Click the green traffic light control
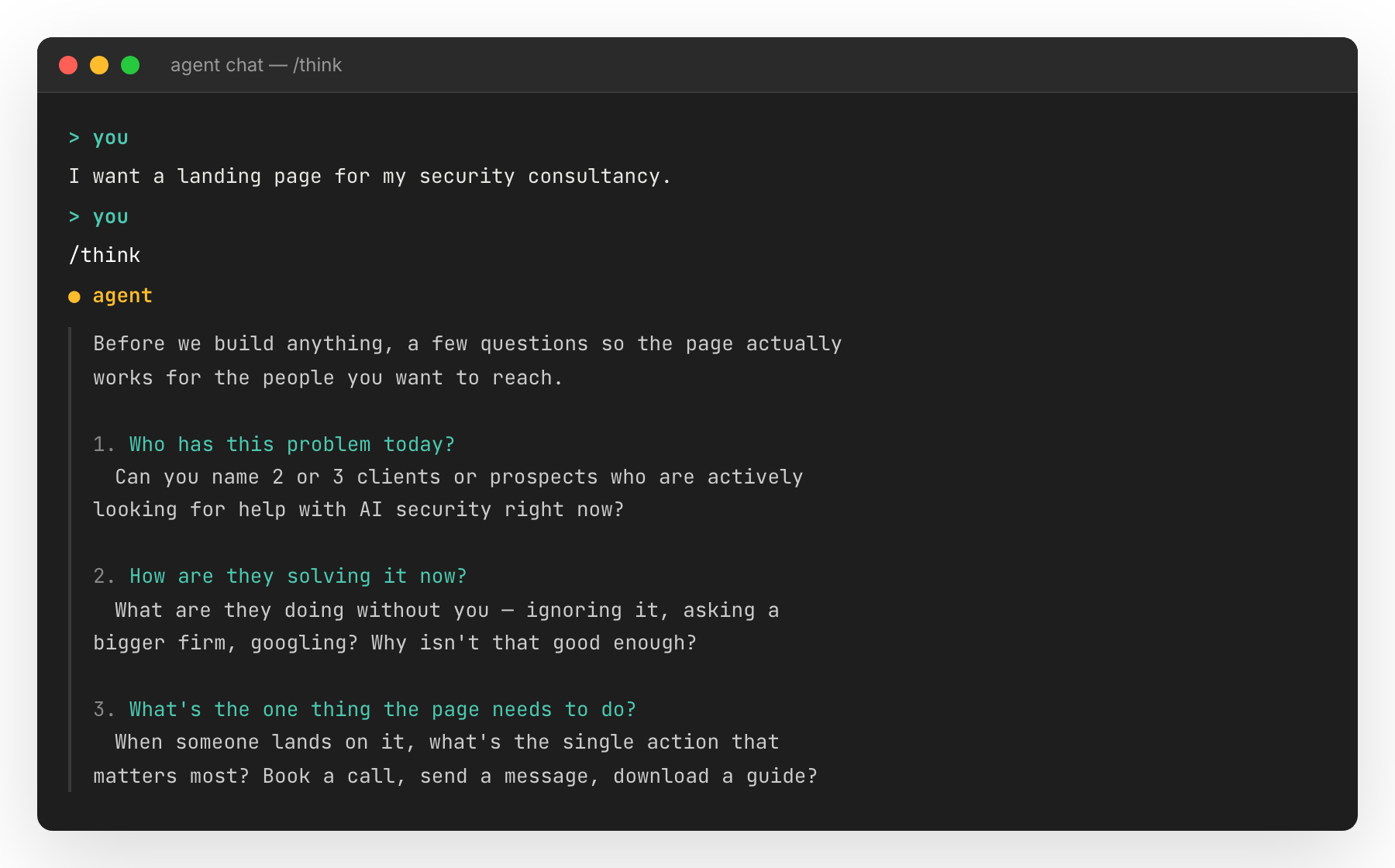Screen dimensions: 1395x868 [x=131, y=65]
